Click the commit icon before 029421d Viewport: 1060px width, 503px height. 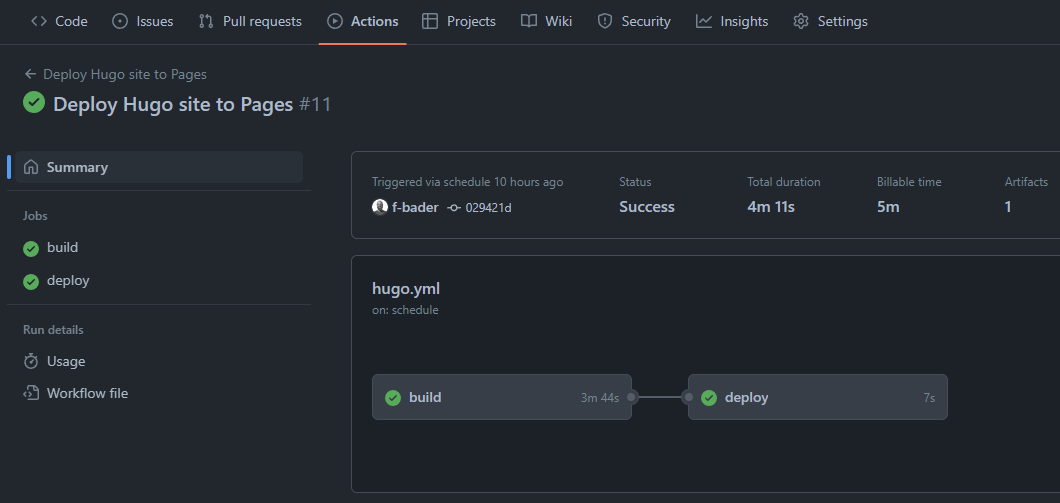click(x=454, y=208)
